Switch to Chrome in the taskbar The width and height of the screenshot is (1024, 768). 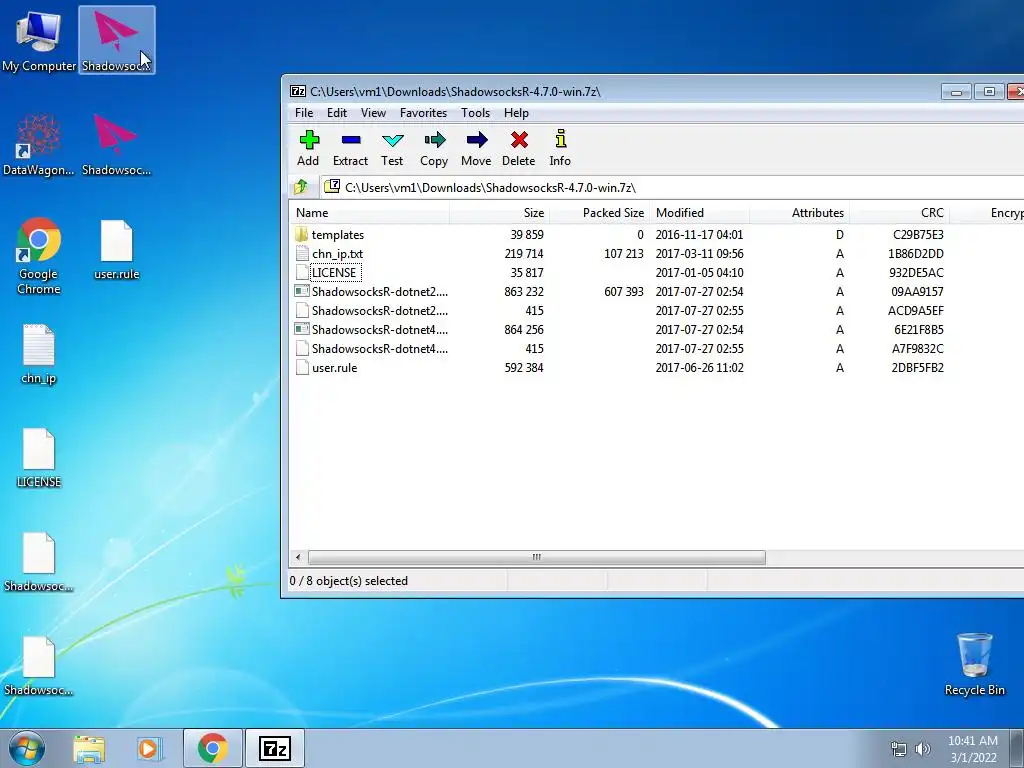(x=212, y=748)
